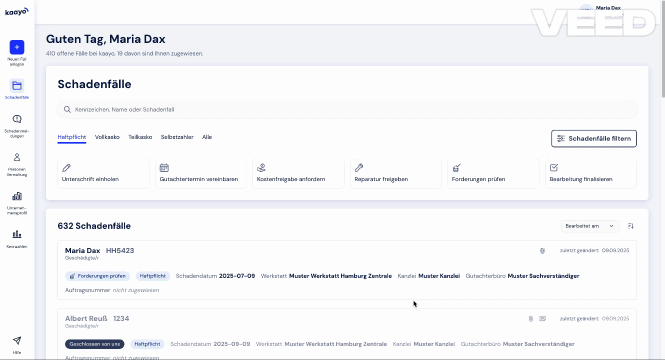Click message icon on Albert Reuß case
The image size is (665, 360).
click(x=542, y=318)
